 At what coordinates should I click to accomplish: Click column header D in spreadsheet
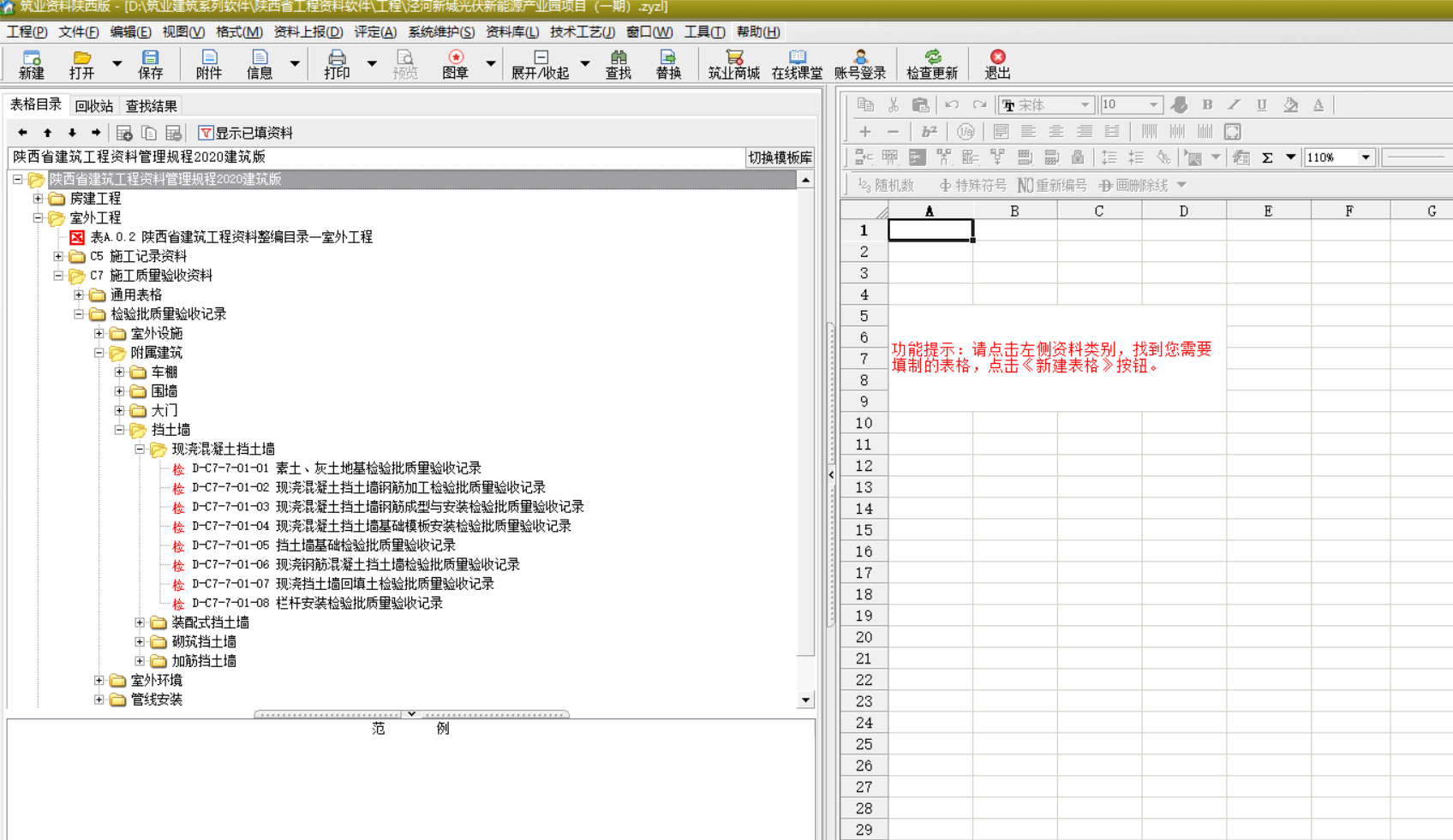pos(1183,211)
